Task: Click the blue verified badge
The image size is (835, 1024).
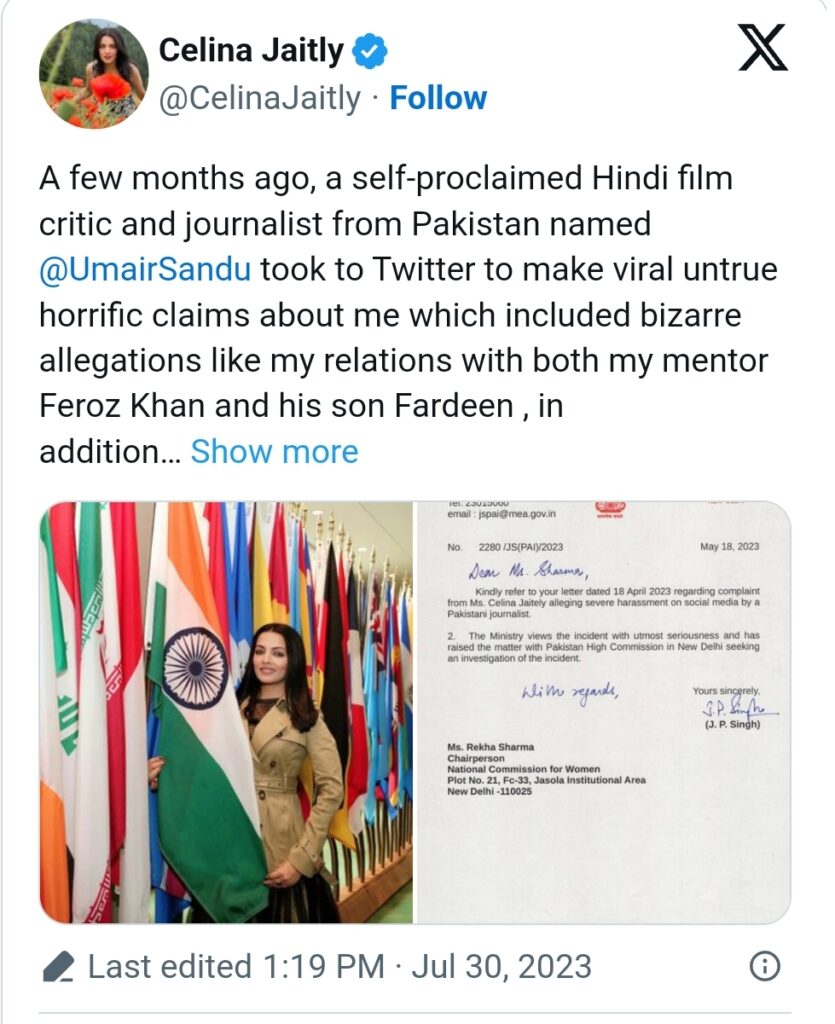Action: click(x=371, y=51)
